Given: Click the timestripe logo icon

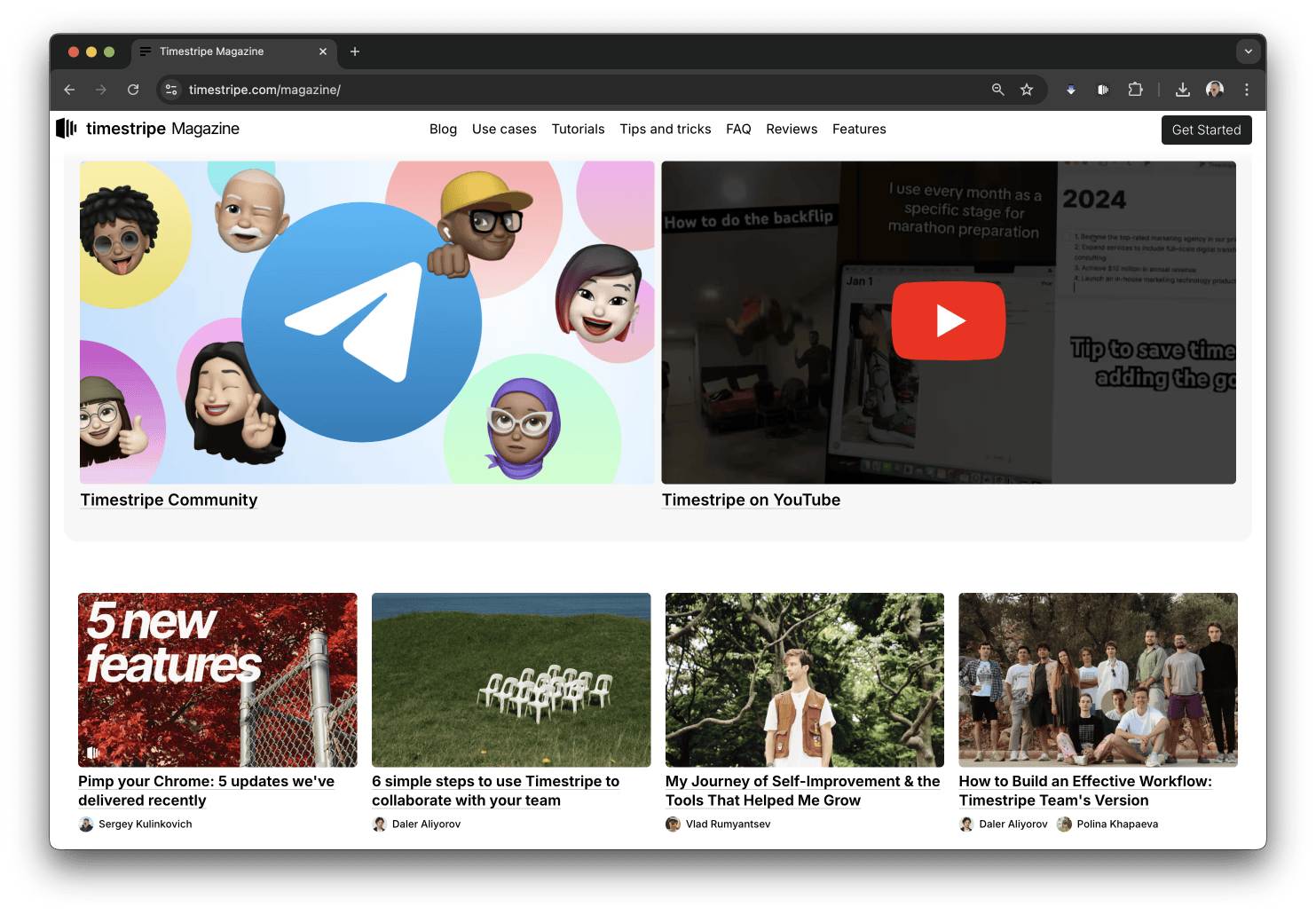Looking at the screenshot, I should [67, 129].
